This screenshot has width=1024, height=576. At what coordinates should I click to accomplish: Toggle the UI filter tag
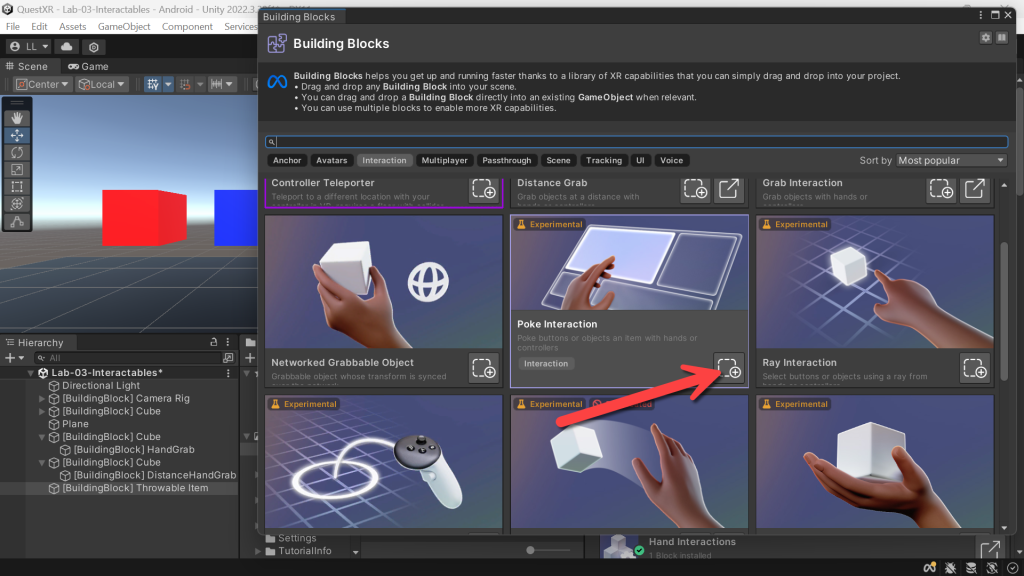pos(641,161)
